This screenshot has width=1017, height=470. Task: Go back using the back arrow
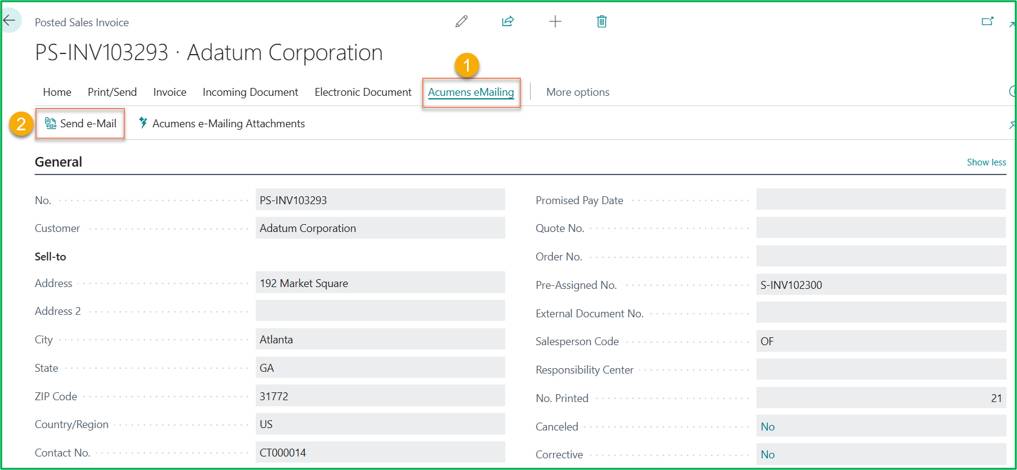[x=10, y=21]
